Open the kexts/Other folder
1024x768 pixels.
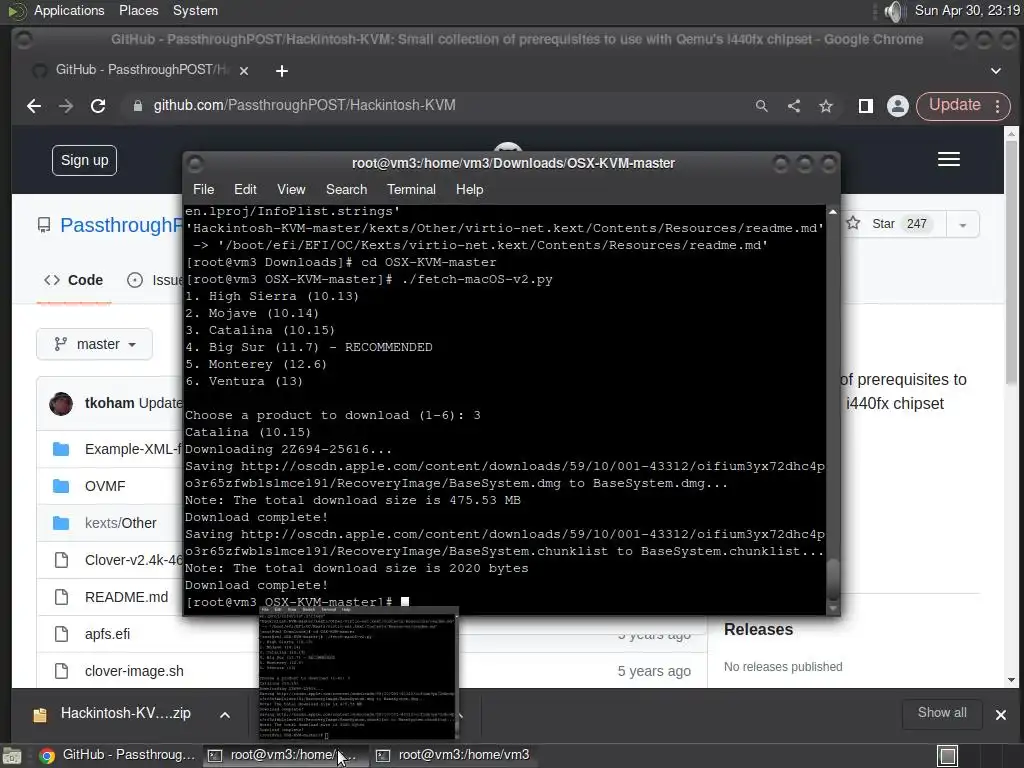click(121, 523)
